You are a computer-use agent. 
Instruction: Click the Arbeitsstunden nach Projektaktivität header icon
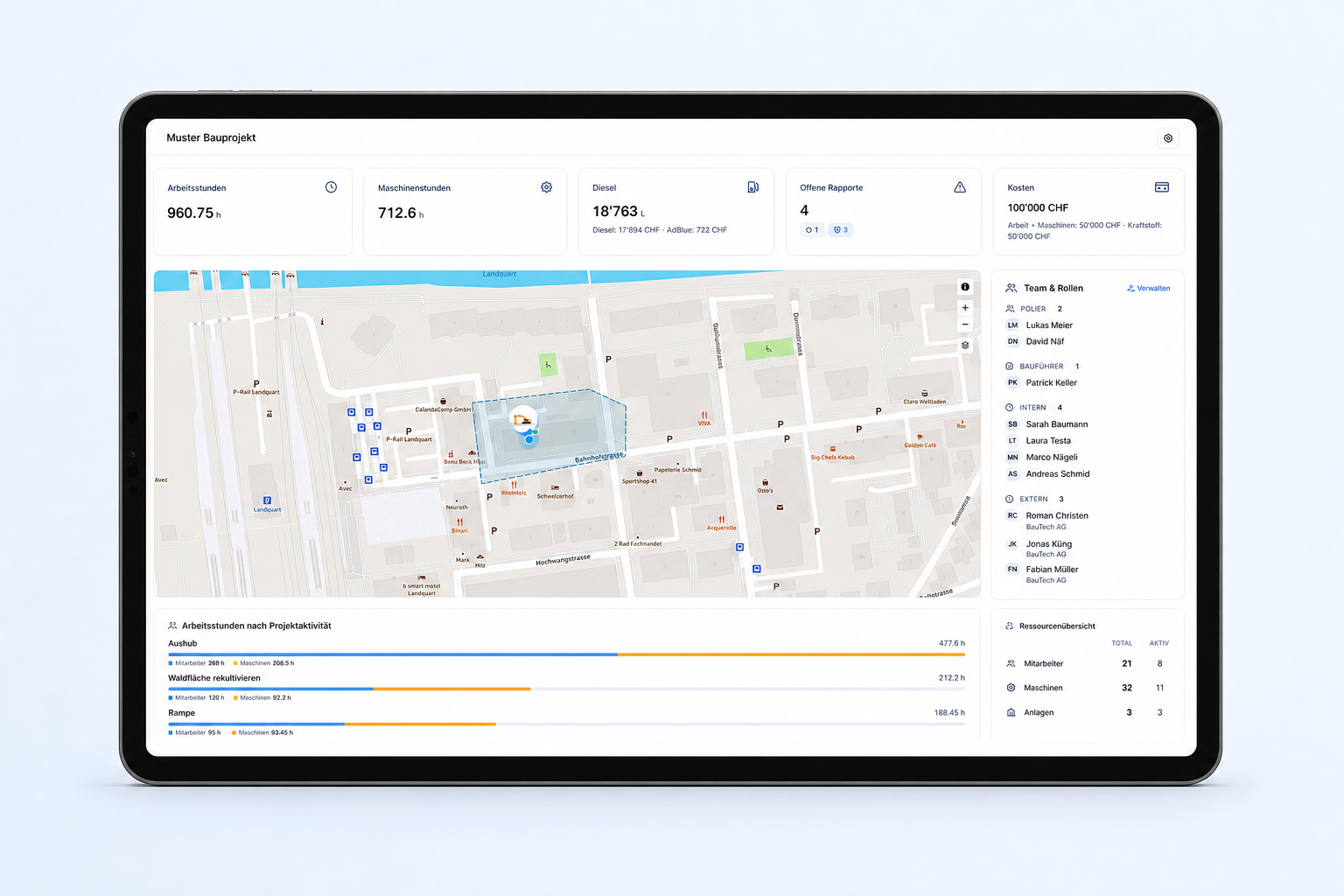click(172, 626)
